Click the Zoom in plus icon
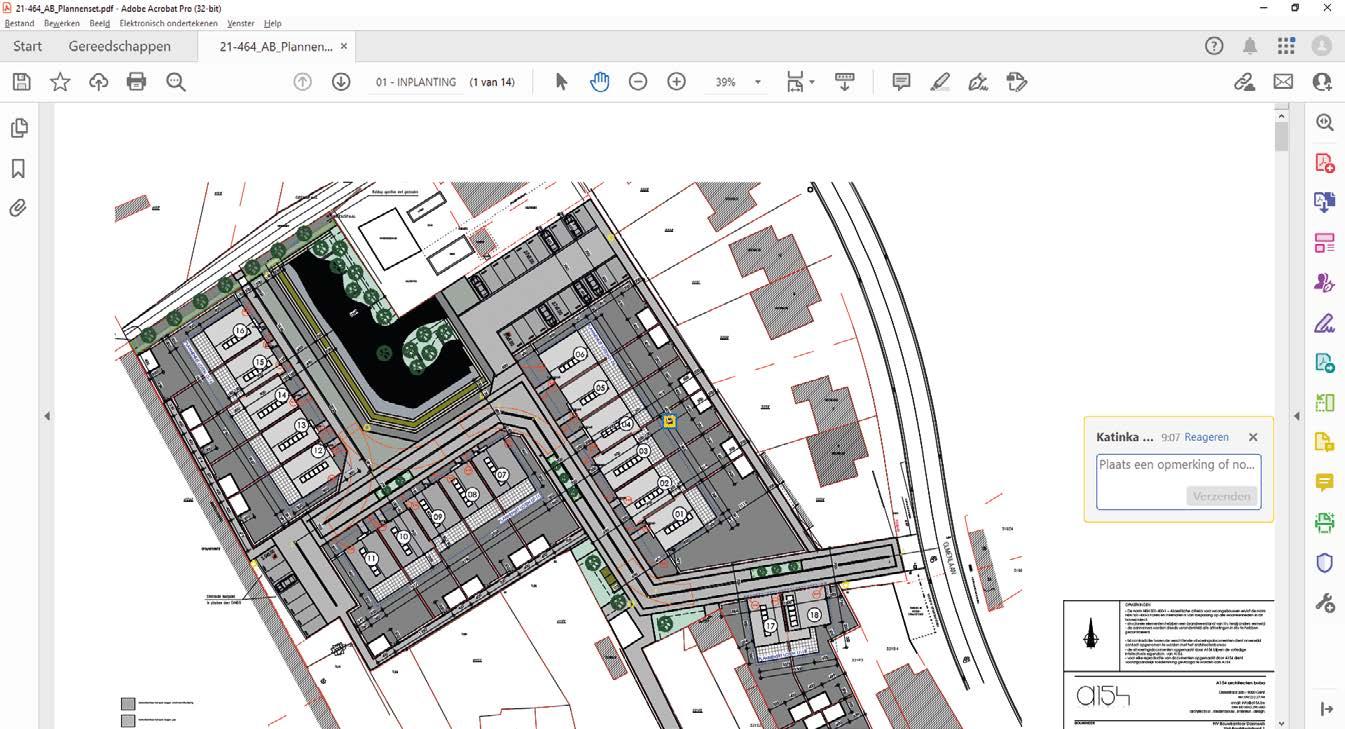 [x=676, y=82]
